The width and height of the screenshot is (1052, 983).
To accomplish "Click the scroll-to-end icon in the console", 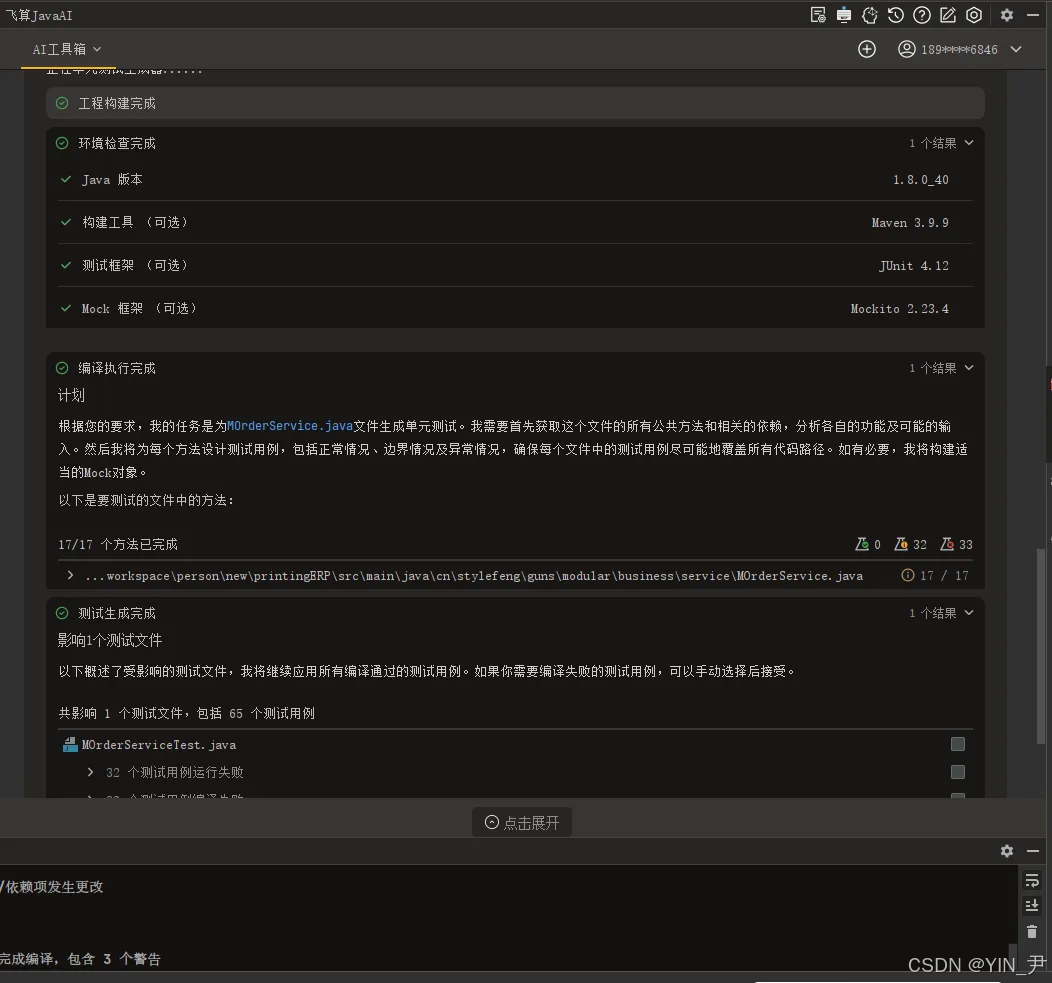I will pos(1032,906).
